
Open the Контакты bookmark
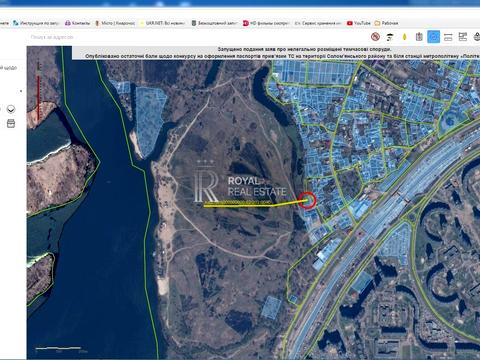pyautogui.click(x=77, y=23)
